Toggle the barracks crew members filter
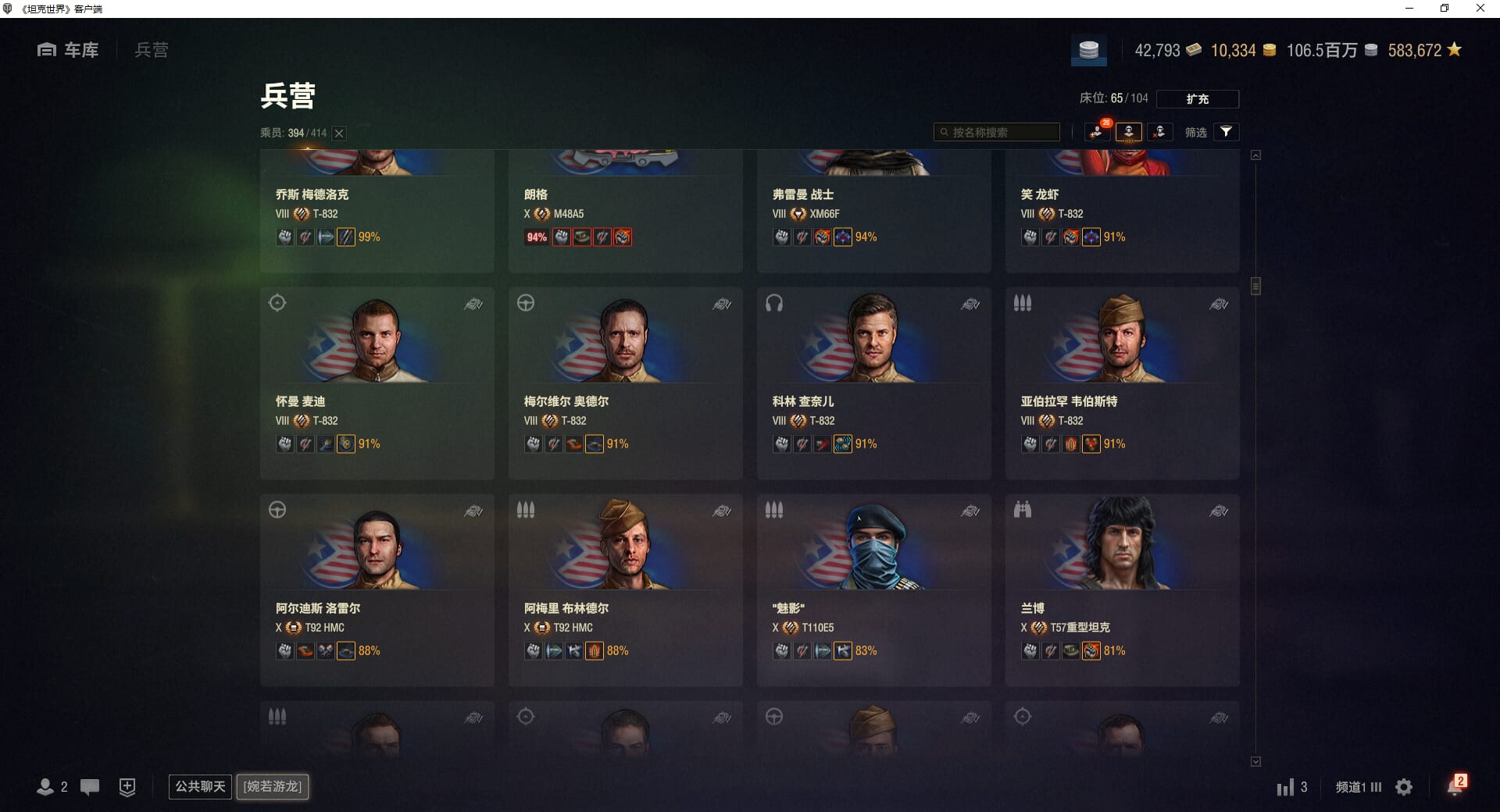1500x812 pixels. (1129, 132)
